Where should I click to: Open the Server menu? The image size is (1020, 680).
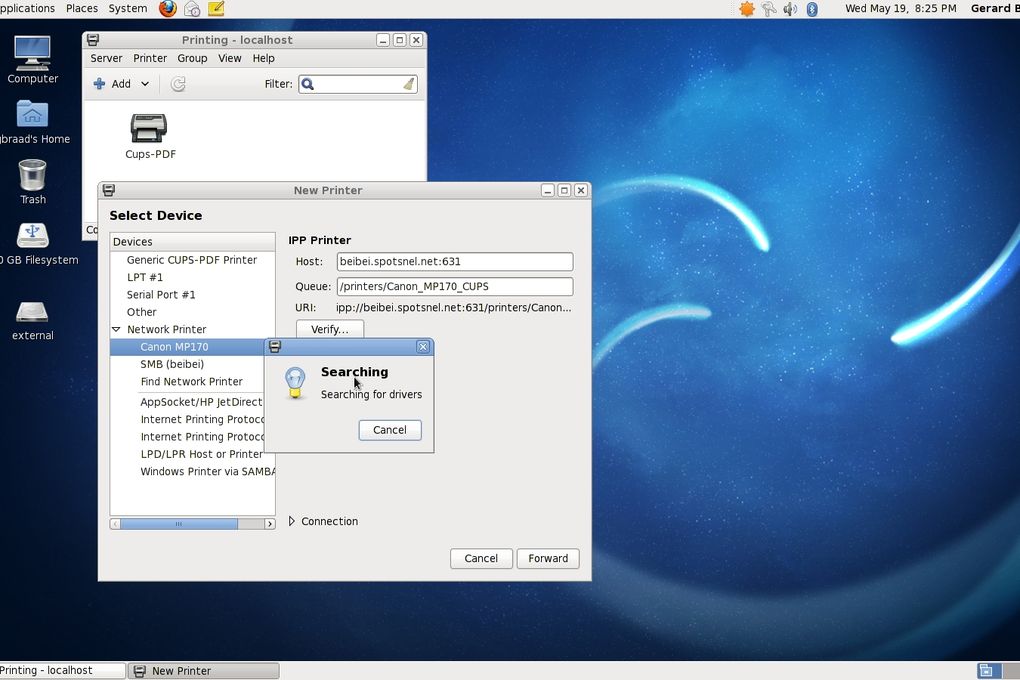106,58
